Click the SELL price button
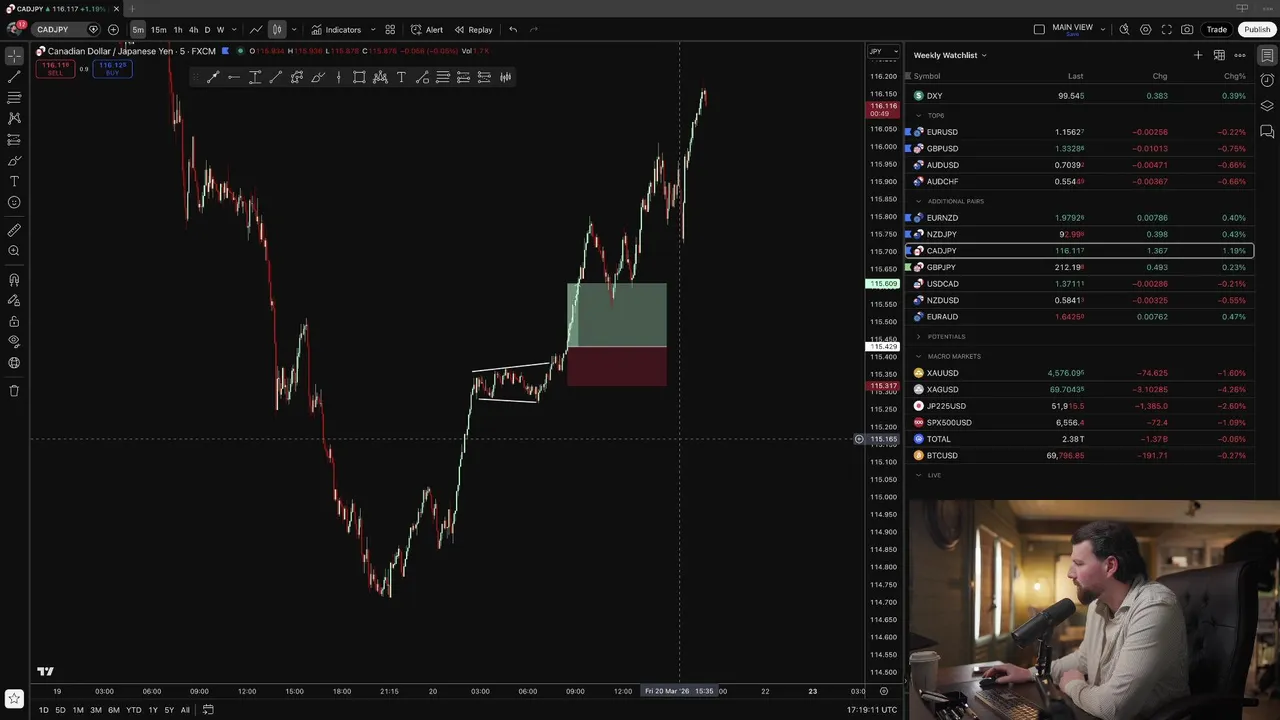This screenshot has width=1280, height=720. coord(55,69)
